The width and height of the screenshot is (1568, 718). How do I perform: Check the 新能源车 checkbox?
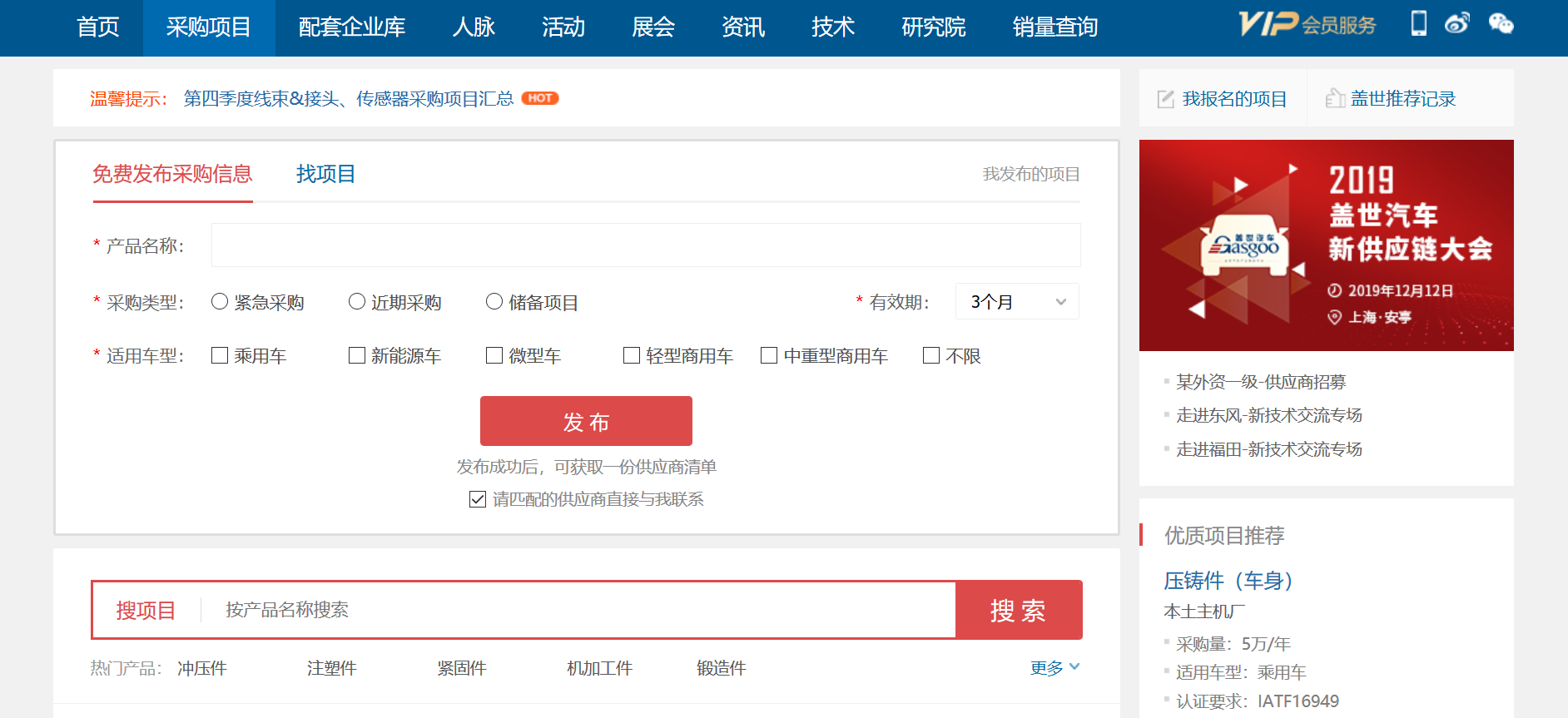(x=357, y=355)
